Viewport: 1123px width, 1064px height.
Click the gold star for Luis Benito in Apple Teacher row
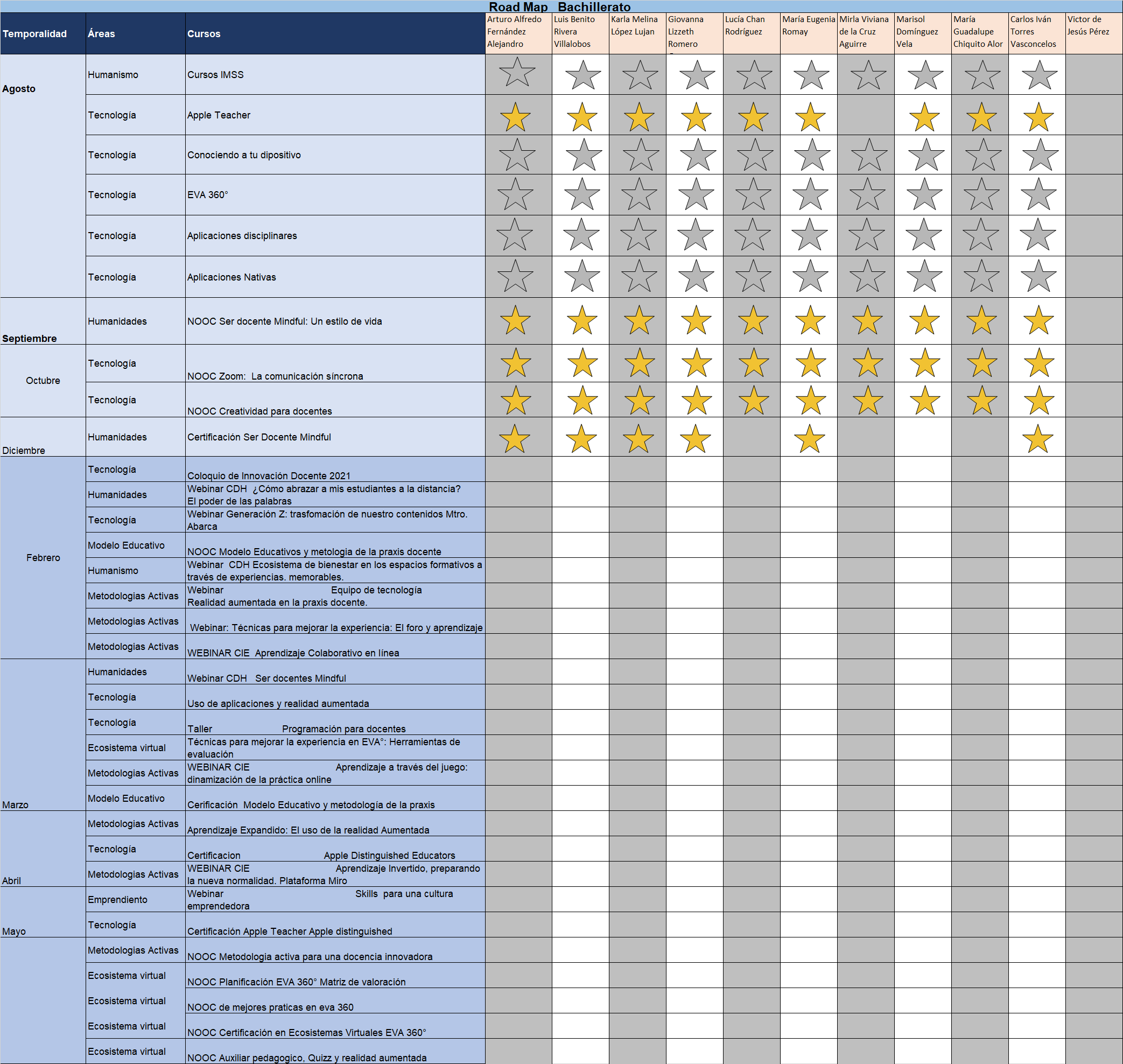pyautogui.click(x=582, y=117)
